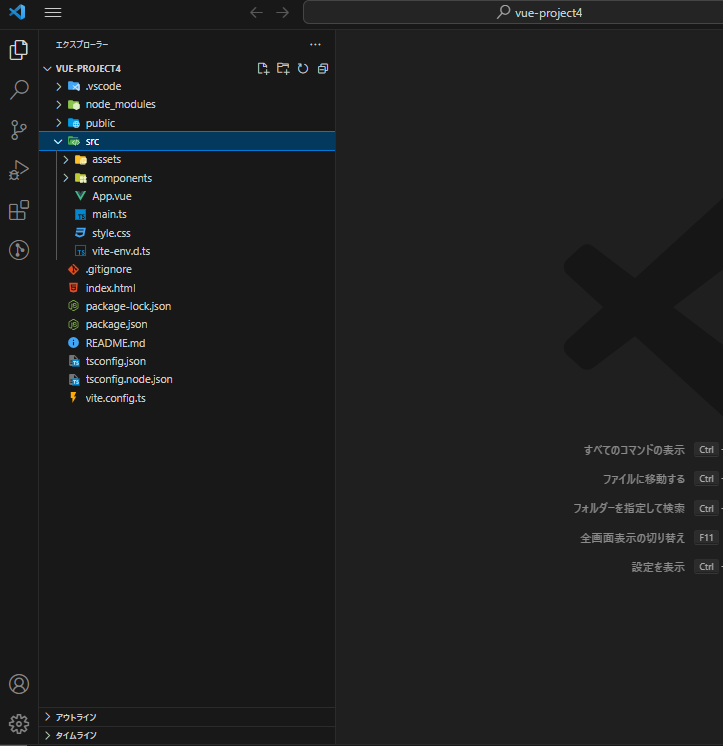Image resolution: width=723 pixels, height=746 pixels.
Task: Open the Search view in activity bar
Action: pos(19,89)
